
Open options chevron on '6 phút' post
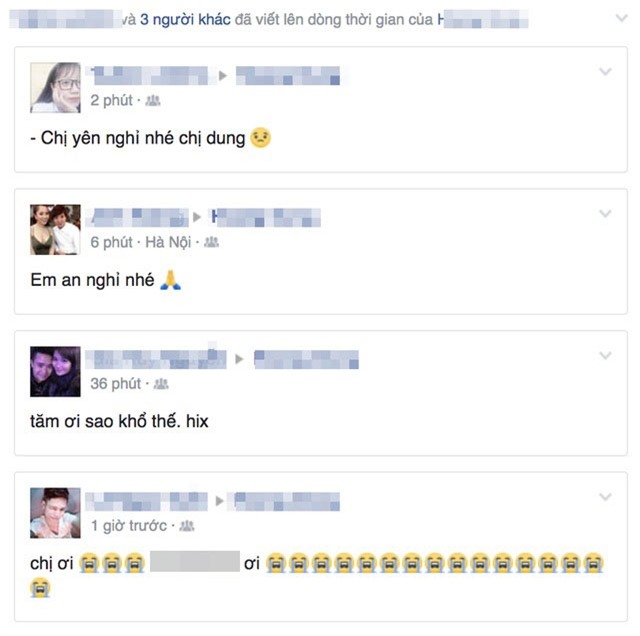tap(605, 213)
